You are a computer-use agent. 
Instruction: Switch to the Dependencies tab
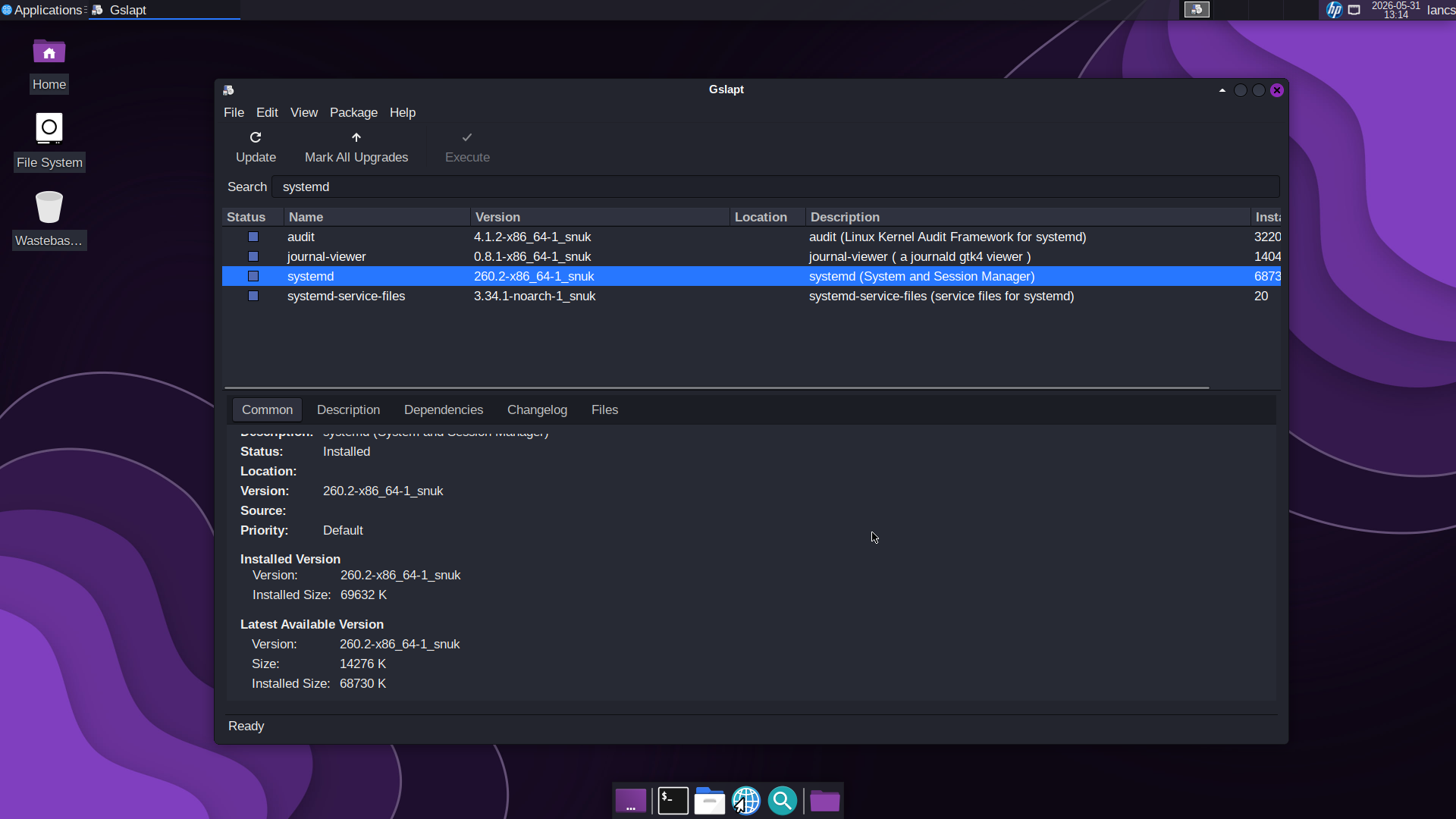tap(444, 409)
